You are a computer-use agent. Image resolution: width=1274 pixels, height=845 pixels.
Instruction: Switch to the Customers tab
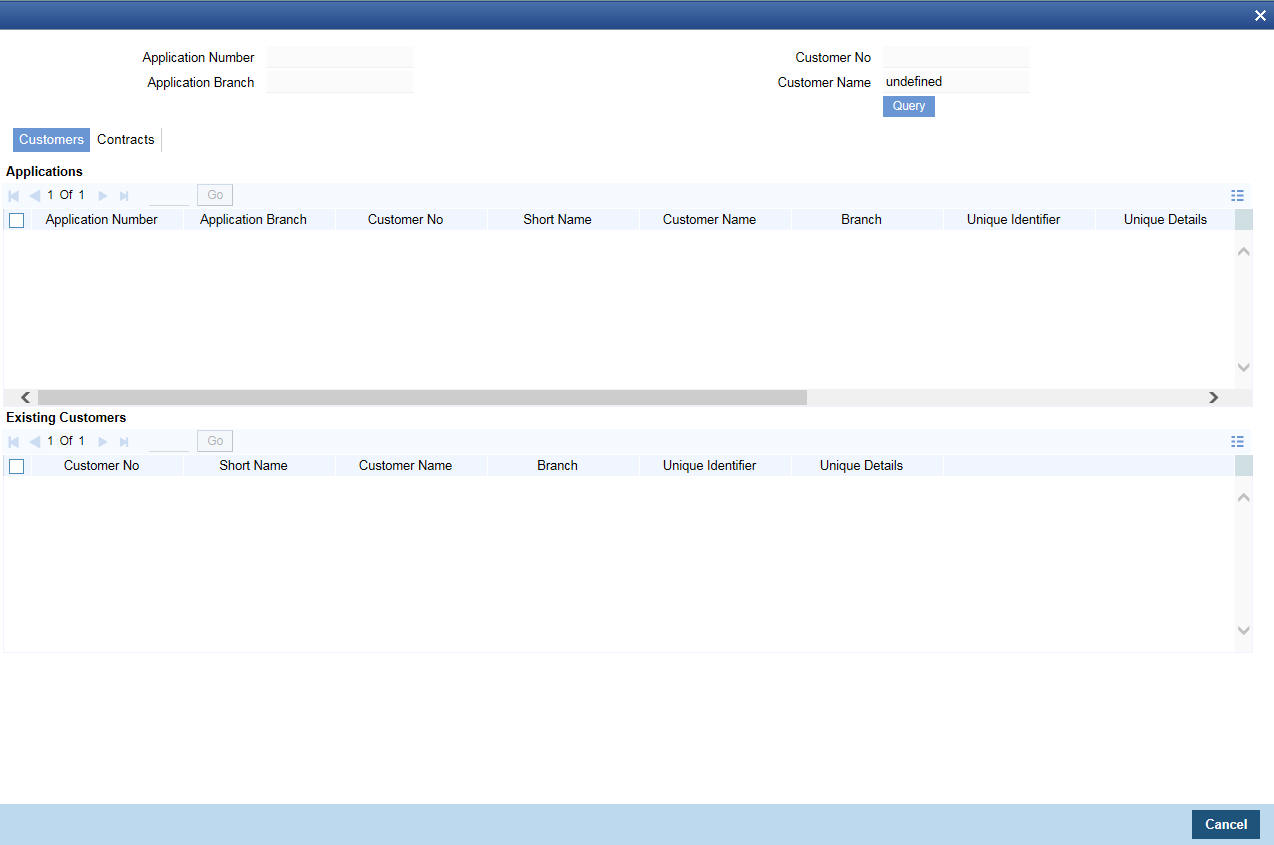pyautogui.click(x=51, y=140)
